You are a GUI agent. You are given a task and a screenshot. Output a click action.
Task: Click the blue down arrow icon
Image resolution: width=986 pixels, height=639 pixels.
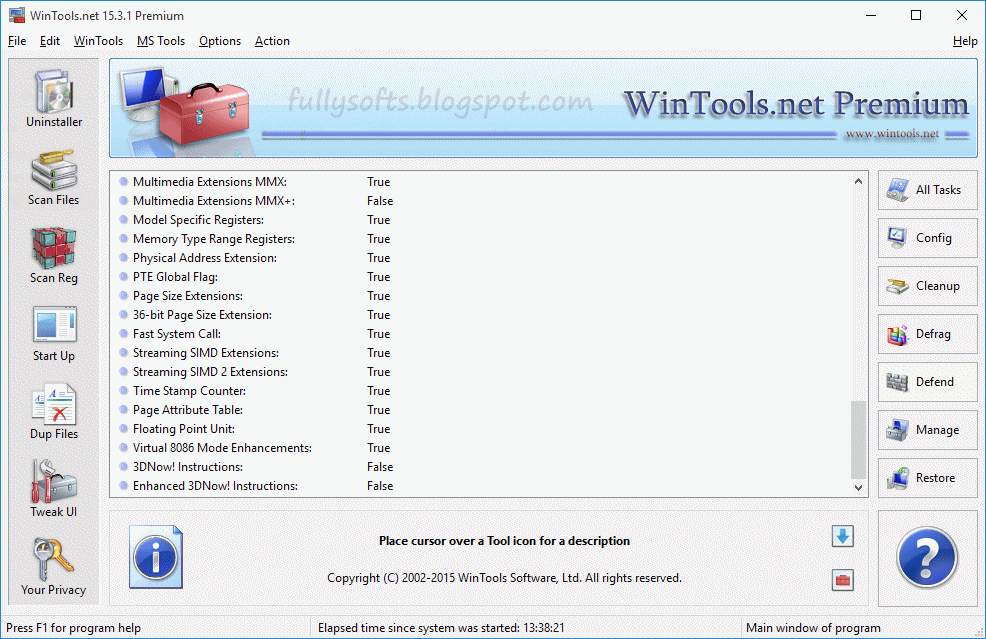843,536
